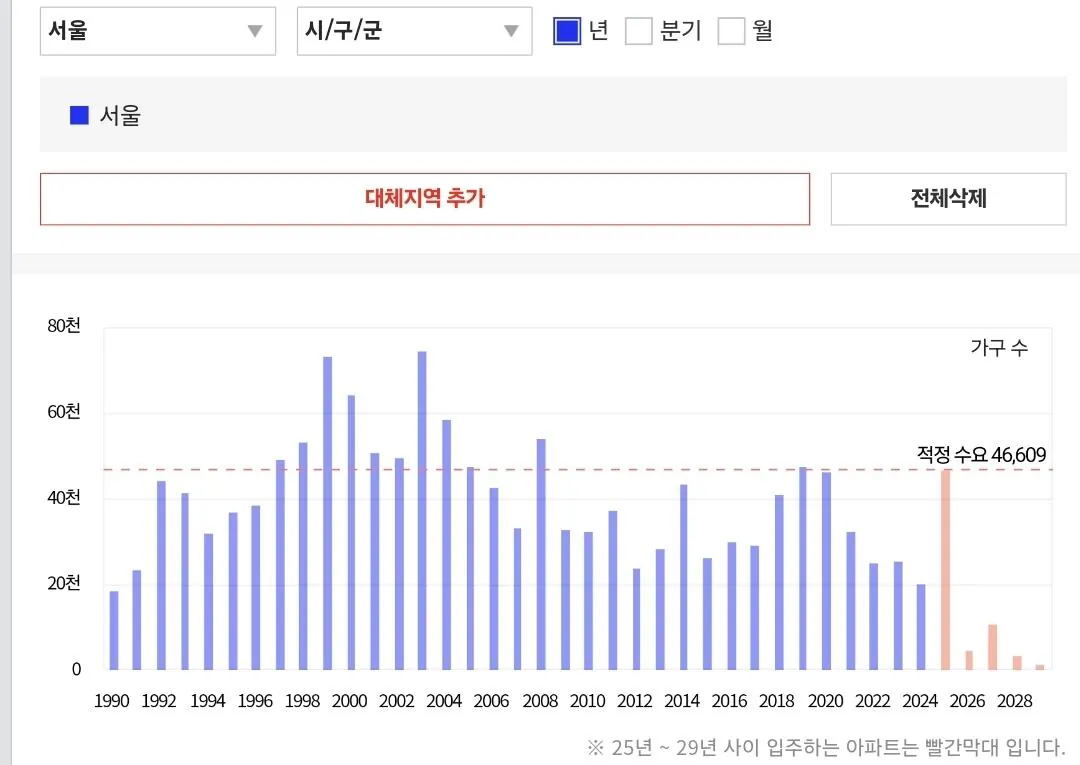Click the arrow on the 시/구/군 selector

pos(511,31)
